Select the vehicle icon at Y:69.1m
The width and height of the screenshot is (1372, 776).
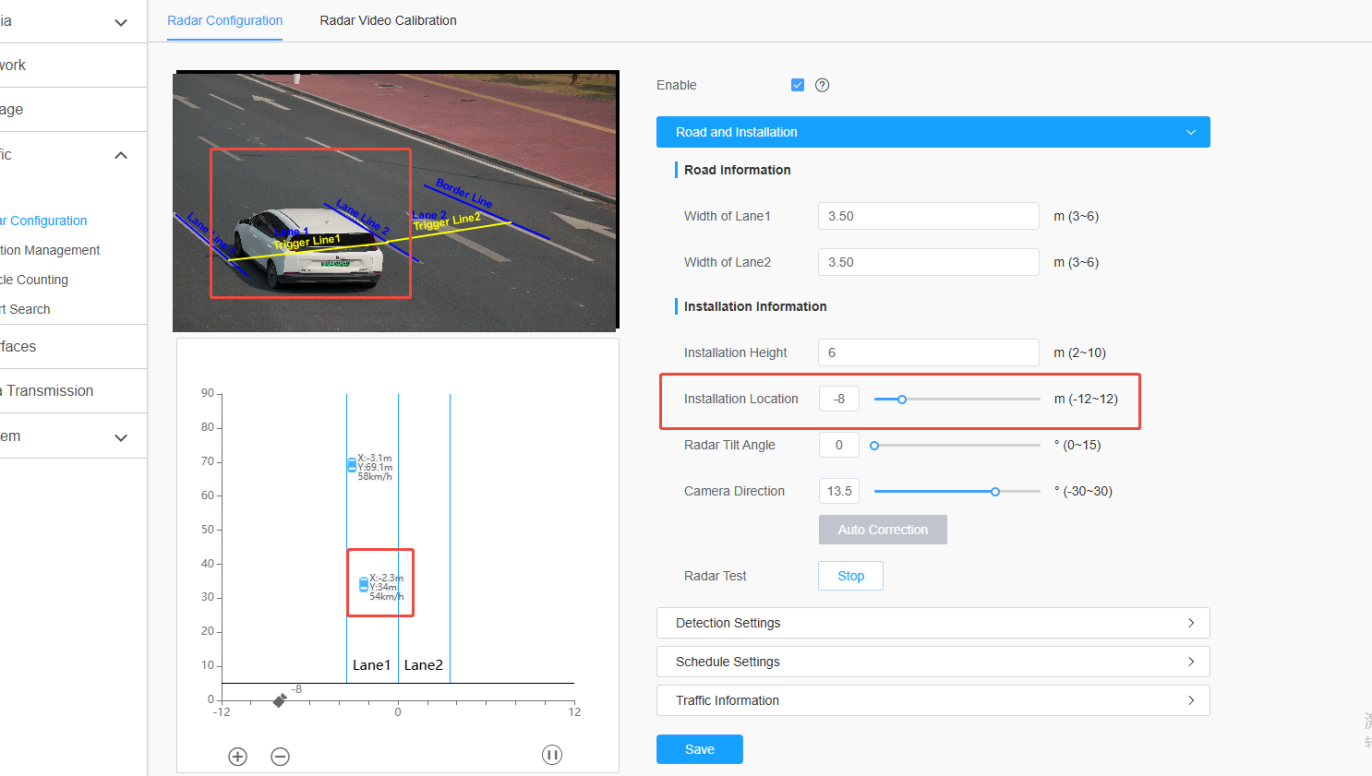[x=351, y=465]
